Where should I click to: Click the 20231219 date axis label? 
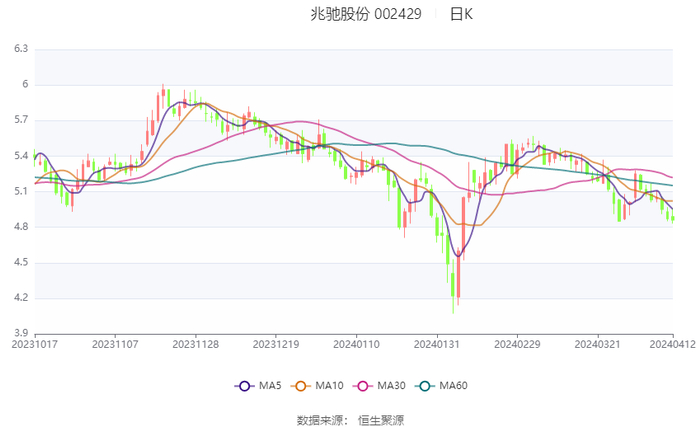275,344
